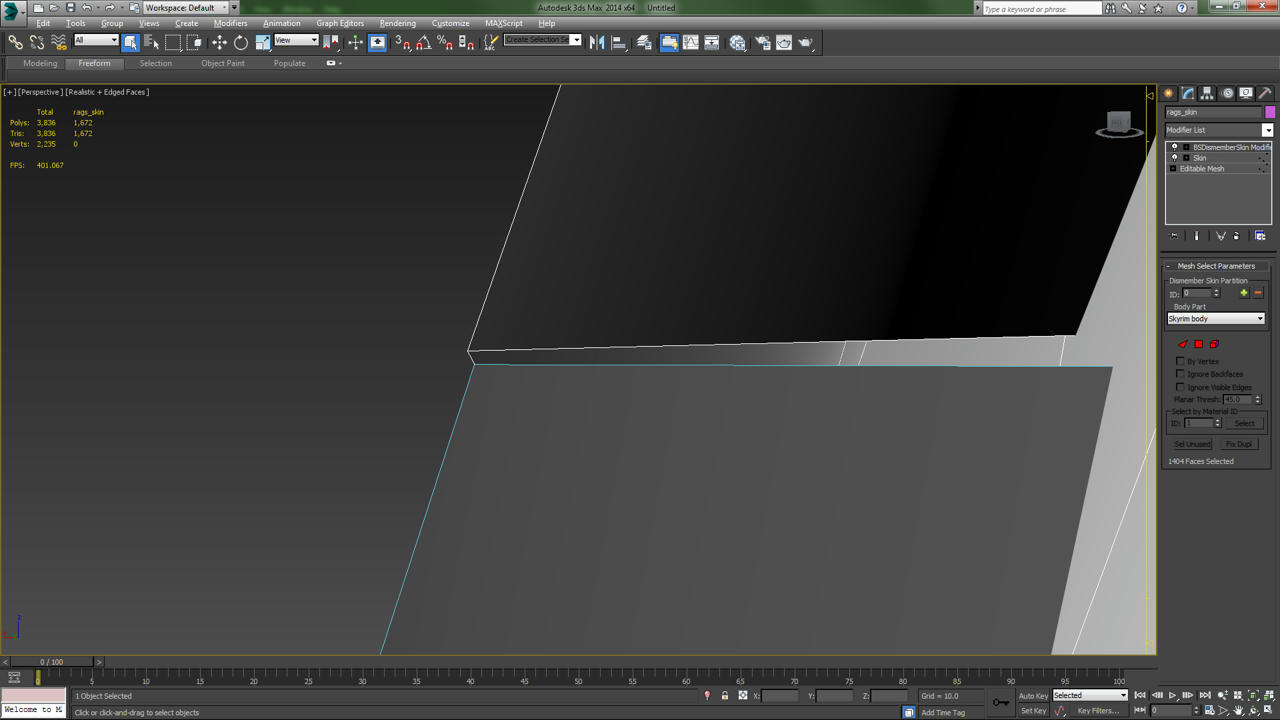Click the Set Key button

(x=1033, y=711)
